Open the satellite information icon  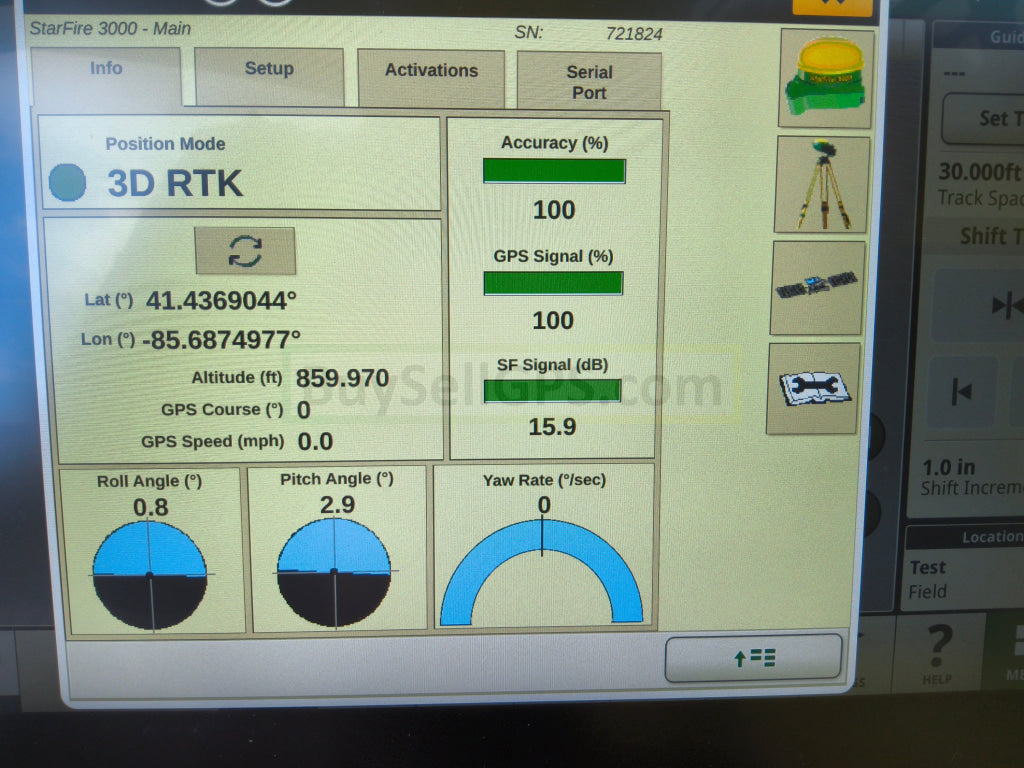point(818,287)
